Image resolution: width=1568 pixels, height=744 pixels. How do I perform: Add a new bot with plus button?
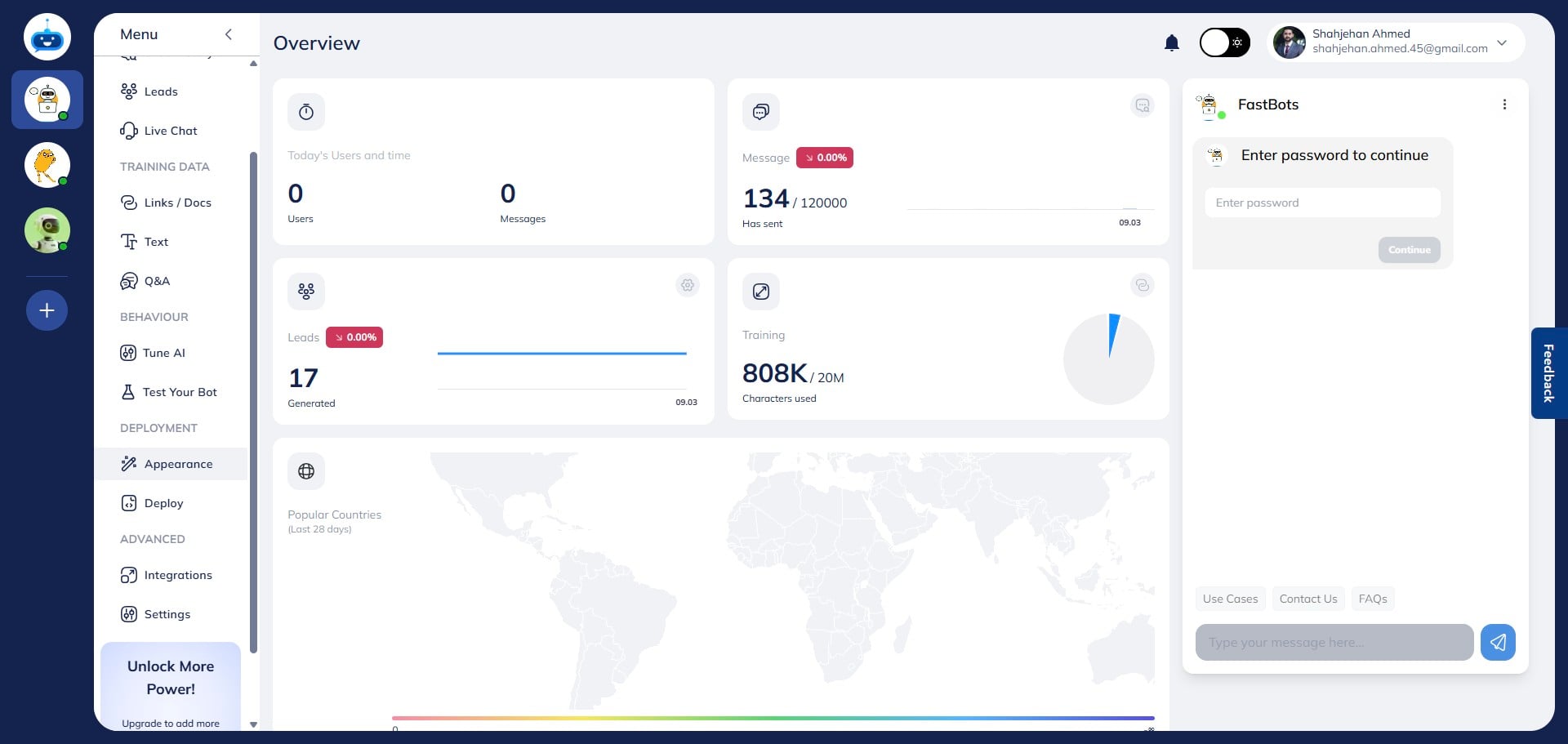[47, 310]
